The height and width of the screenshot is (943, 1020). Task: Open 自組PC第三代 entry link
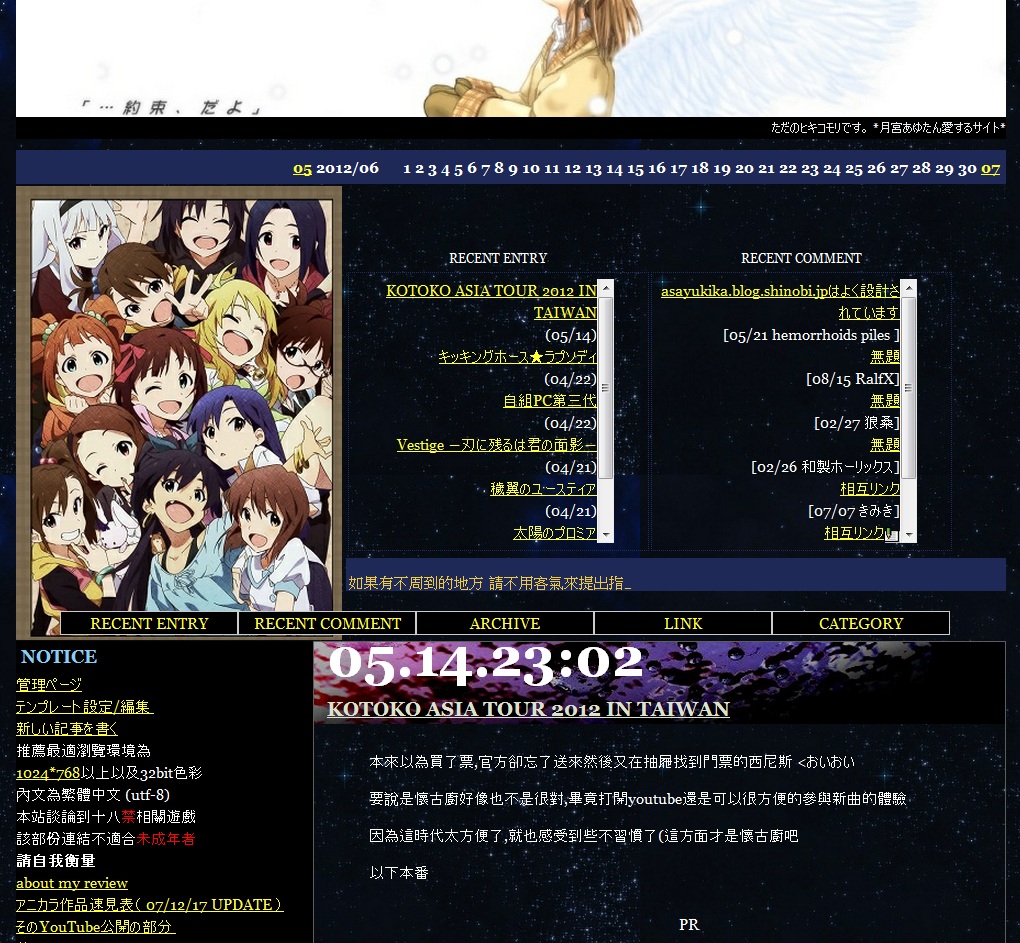point(550,401)
